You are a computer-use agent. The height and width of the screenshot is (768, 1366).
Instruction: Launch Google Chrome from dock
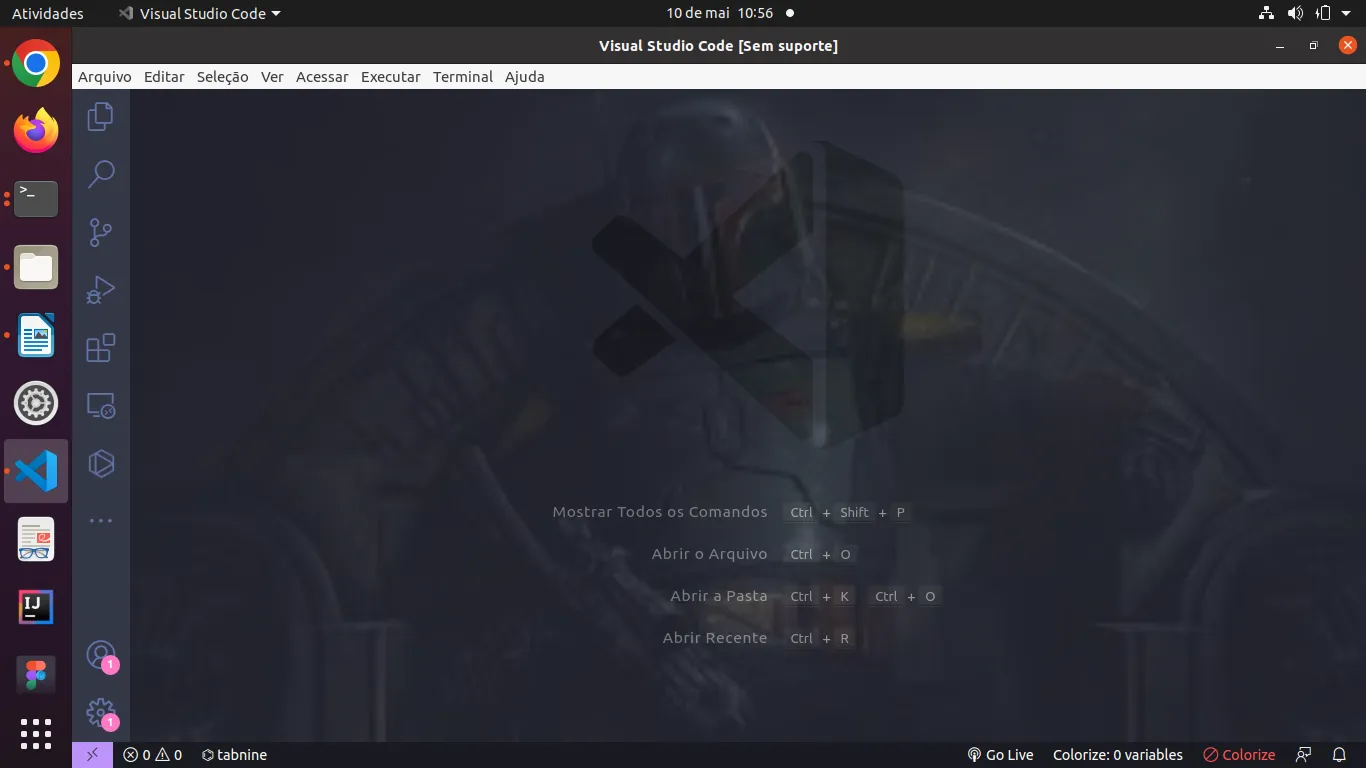point(36,64)
